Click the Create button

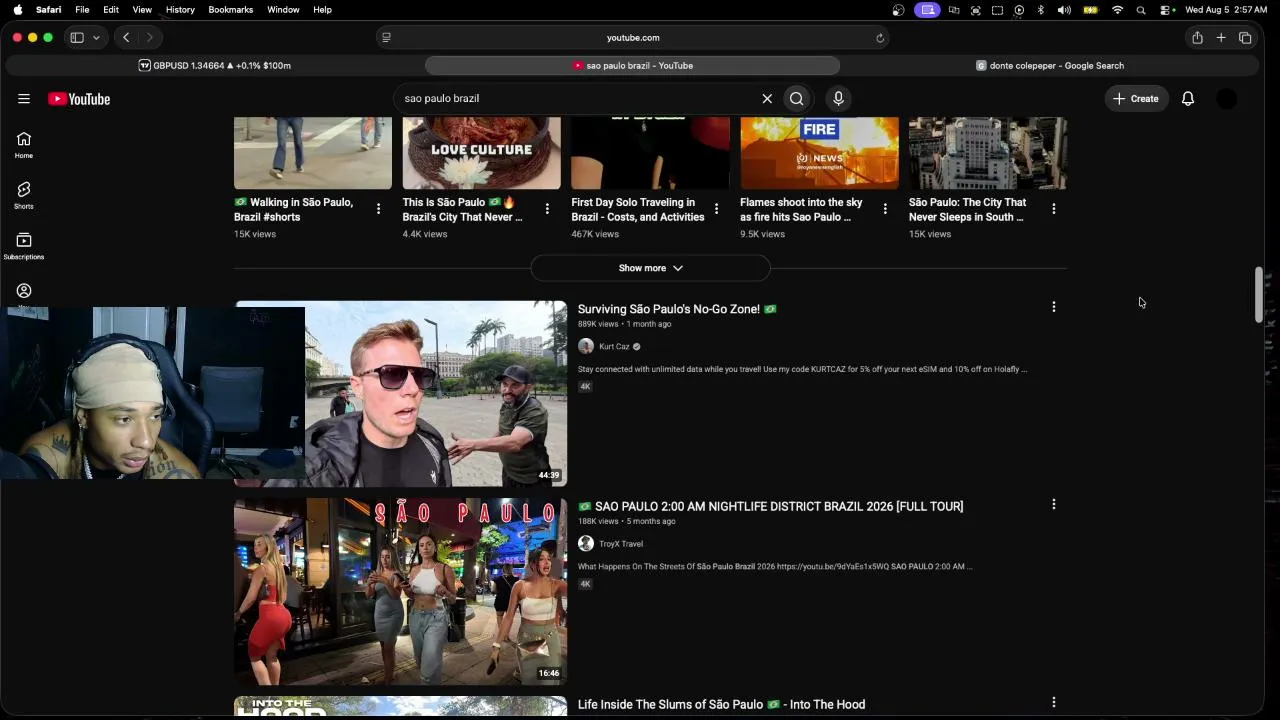point(1136,99)
